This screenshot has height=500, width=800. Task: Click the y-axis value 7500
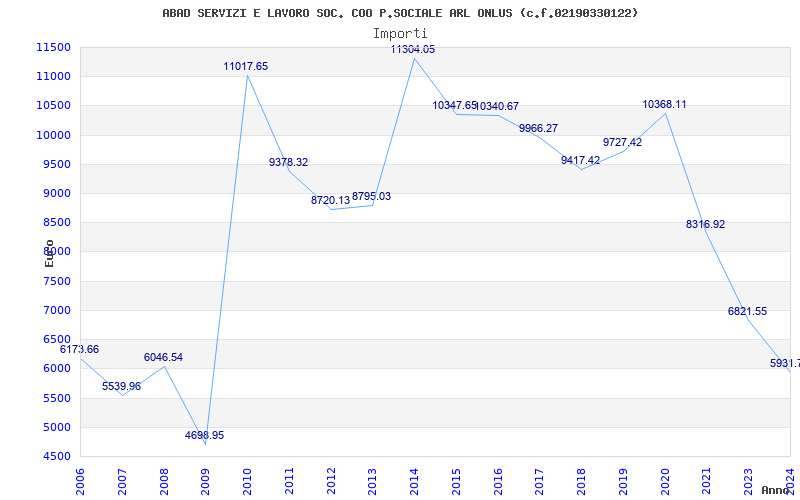(56, 281)
